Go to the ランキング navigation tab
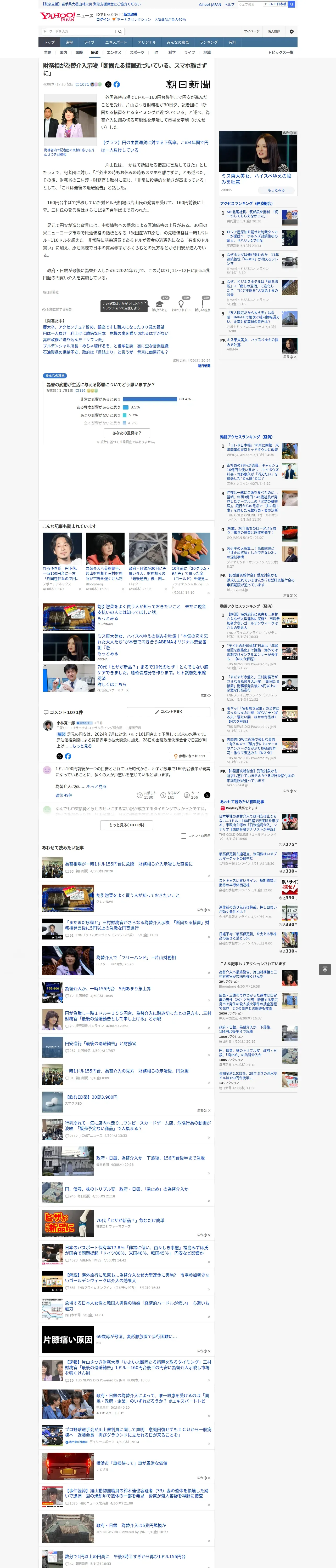The height and width of the screenshot is (1568, 336). click(x=209, y=43)
